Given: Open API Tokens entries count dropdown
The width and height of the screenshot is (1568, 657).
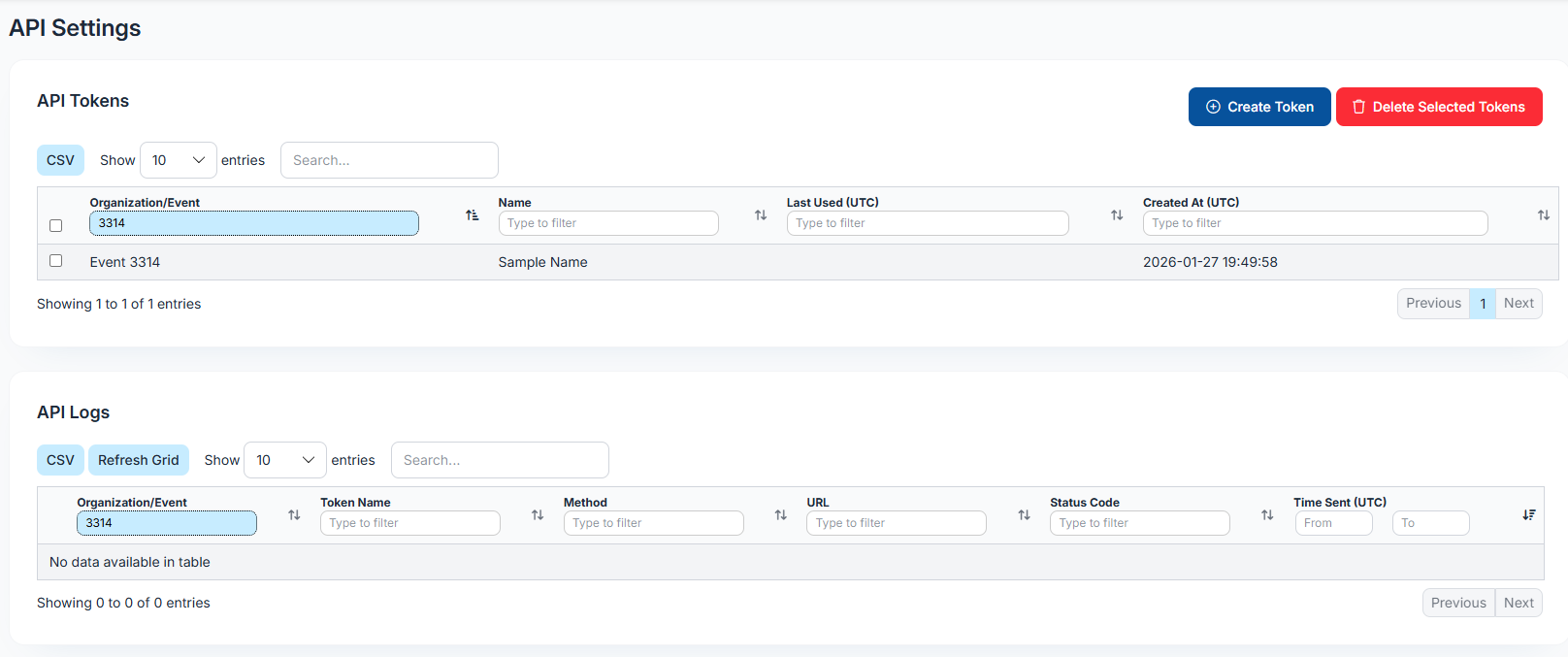Looking at the screenshot, I should [x=179, y=160].
